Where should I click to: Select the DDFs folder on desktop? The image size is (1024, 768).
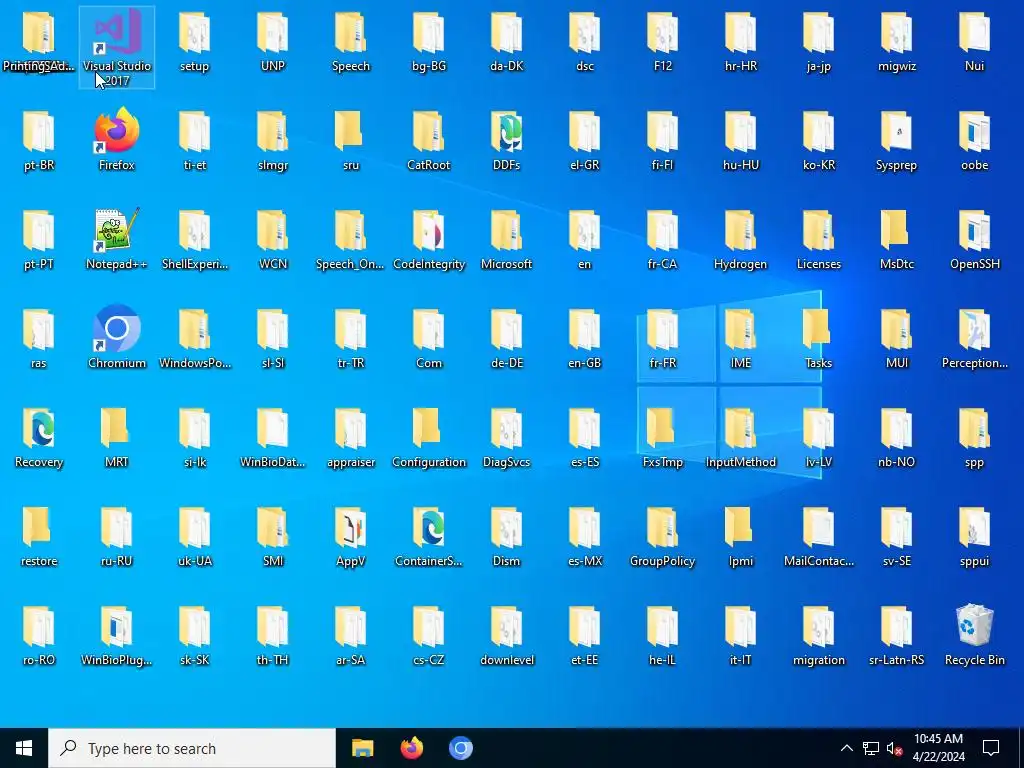click(507, 140)
